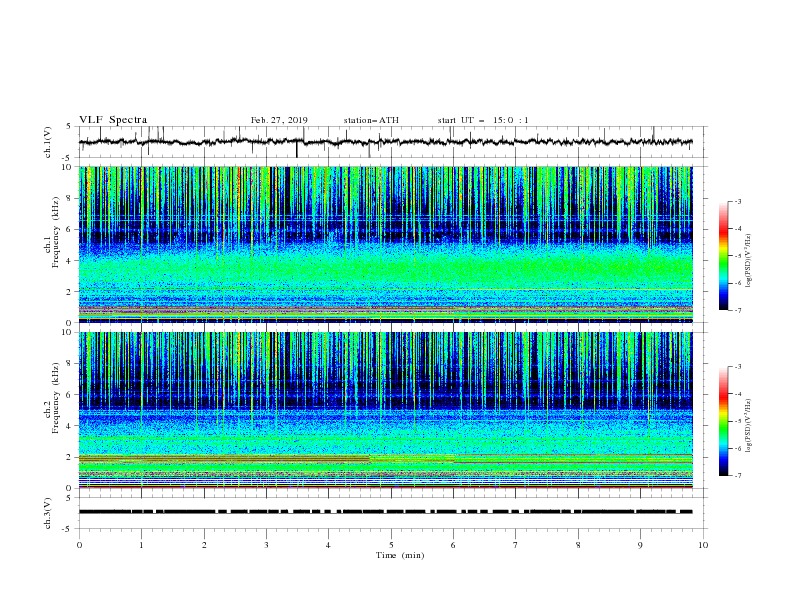Viewport: 792px width, 612px height.
Task: Click time axis tick label "9"
Action: coord(640,545)
